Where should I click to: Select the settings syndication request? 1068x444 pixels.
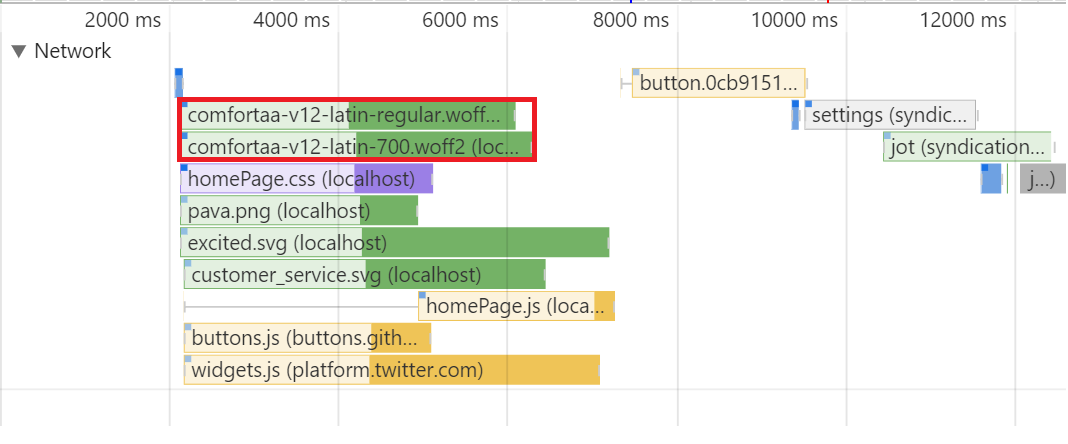point(889,115)
